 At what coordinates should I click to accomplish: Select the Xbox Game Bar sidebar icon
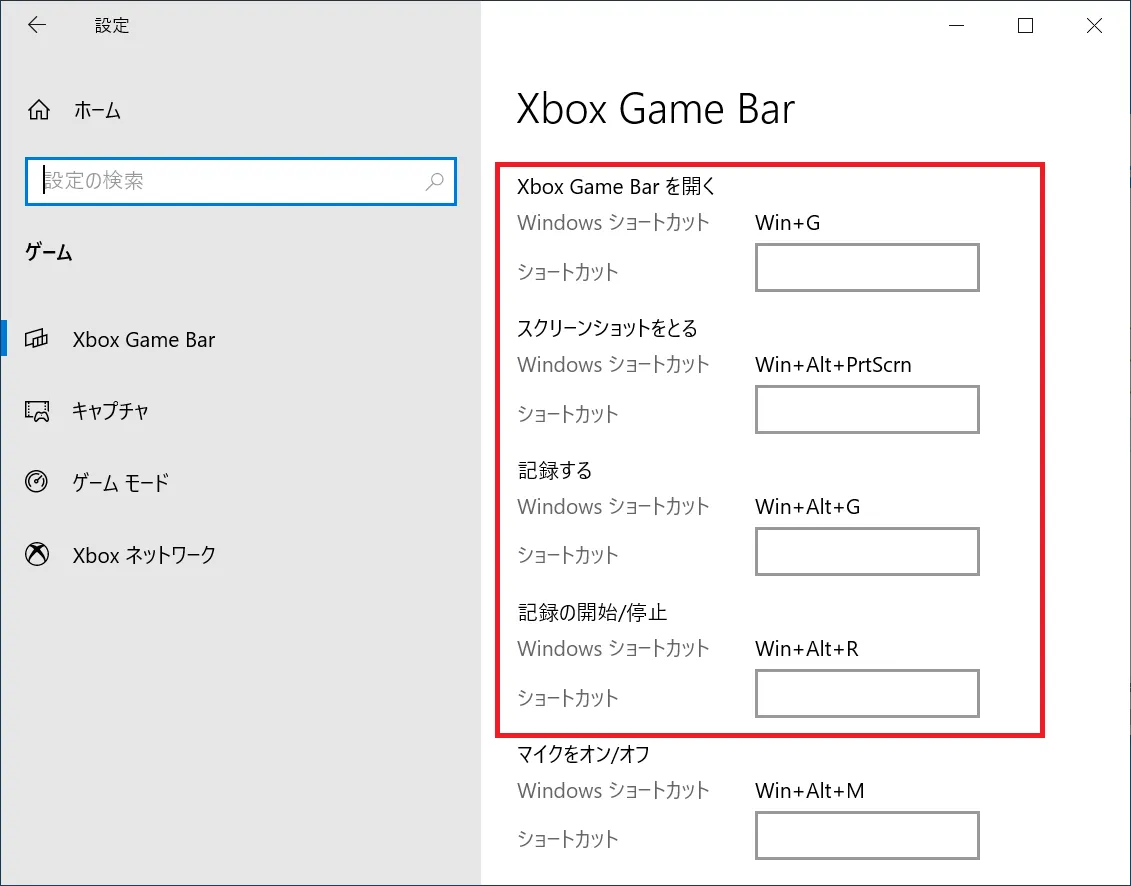point(37,339)
